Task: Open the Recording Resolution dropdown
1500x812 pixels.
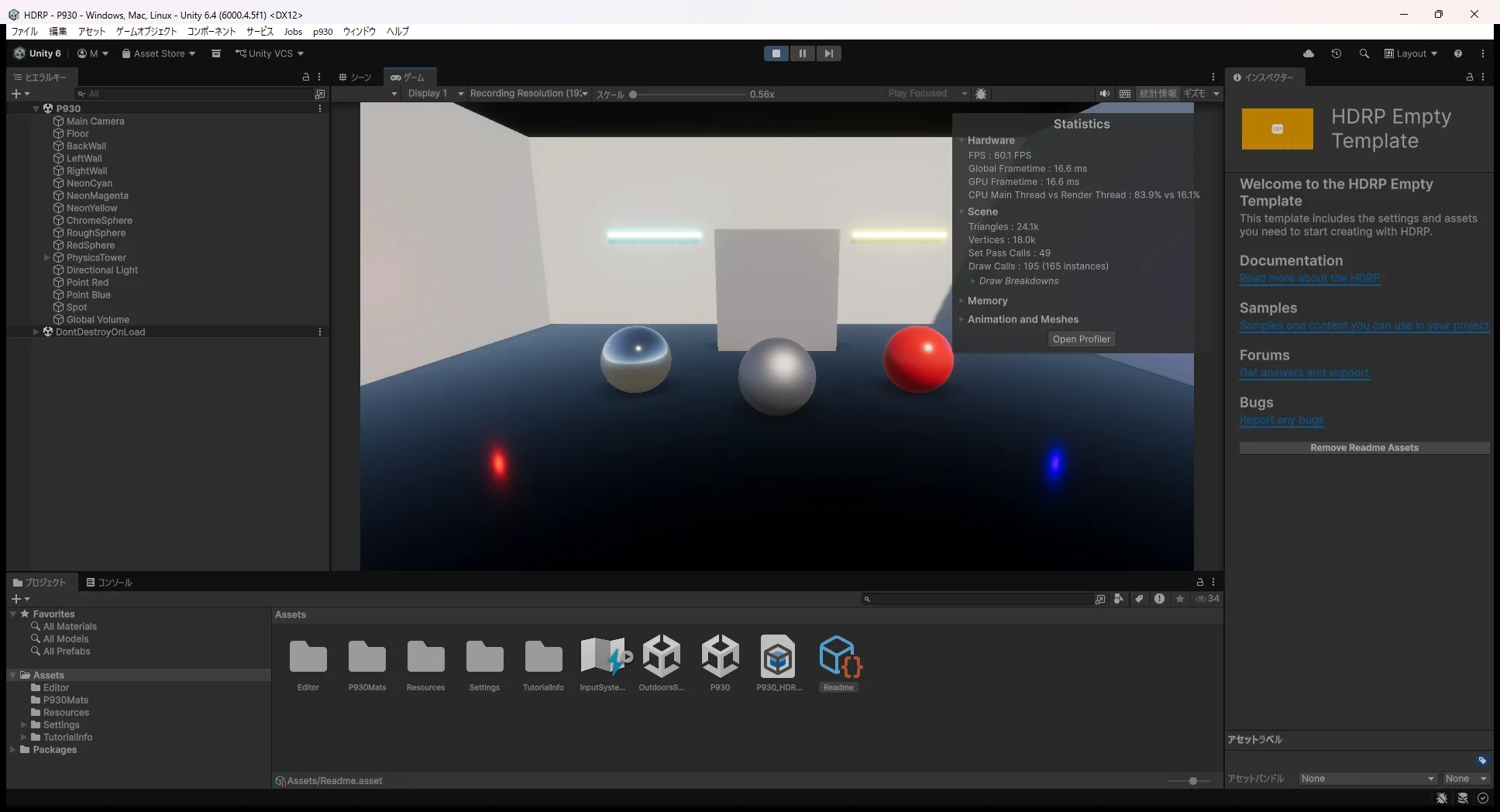Action: [x=529, y=94]
